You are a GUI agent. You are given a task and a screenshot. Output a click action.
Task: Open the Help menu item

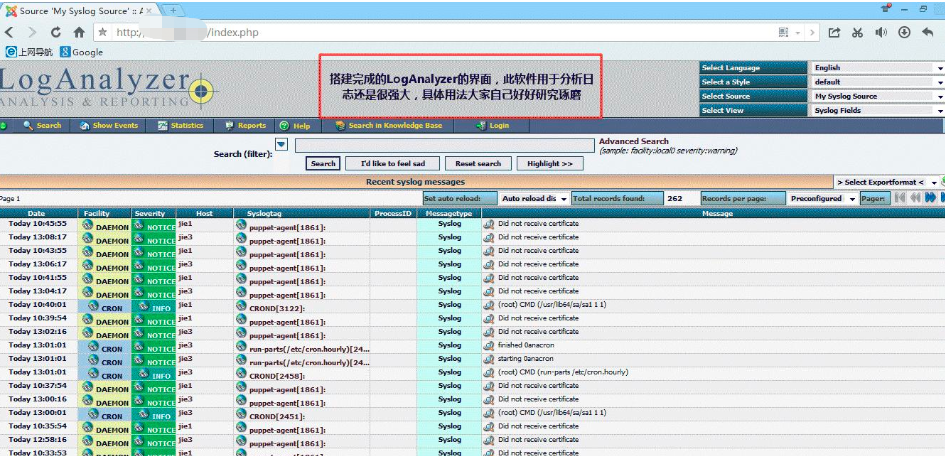click(295, 125)
